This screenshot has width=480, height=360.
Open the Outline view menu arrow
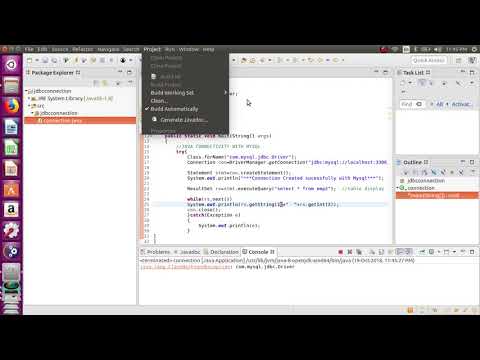tap(473, 172)
